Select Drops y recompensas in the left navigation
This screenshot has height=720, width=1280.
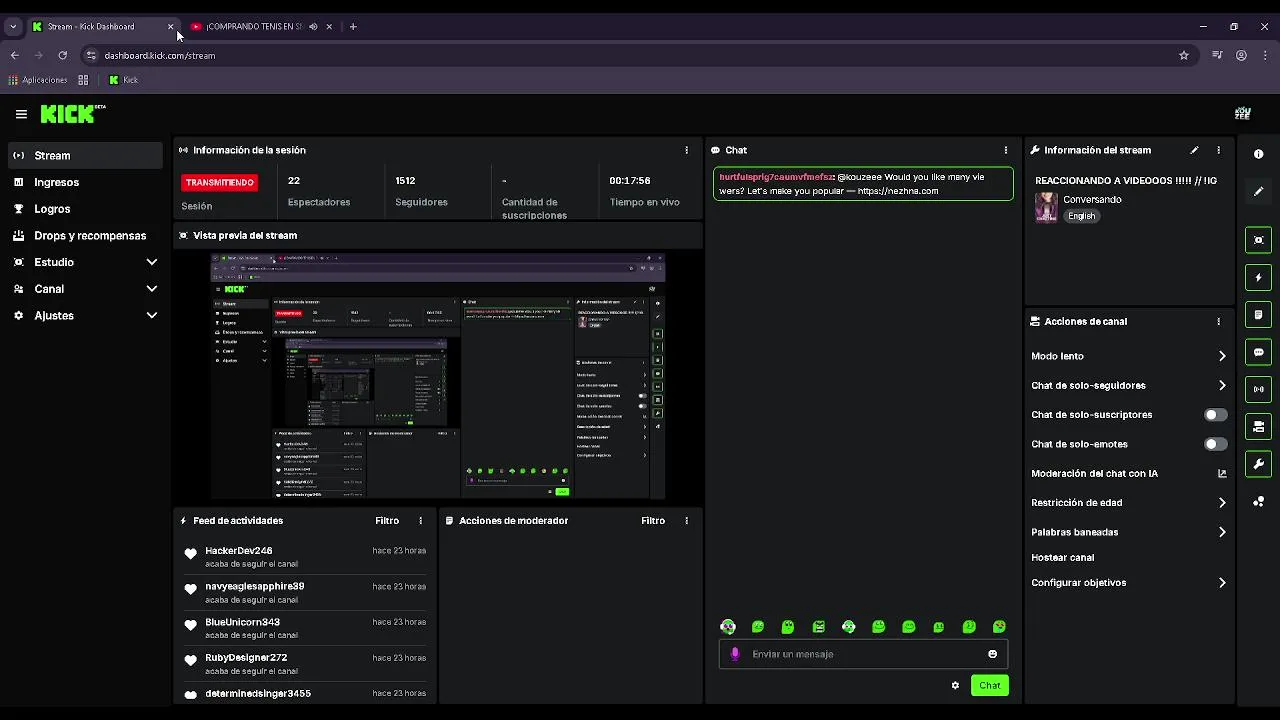pyautogui.click(x=85, y=236)
